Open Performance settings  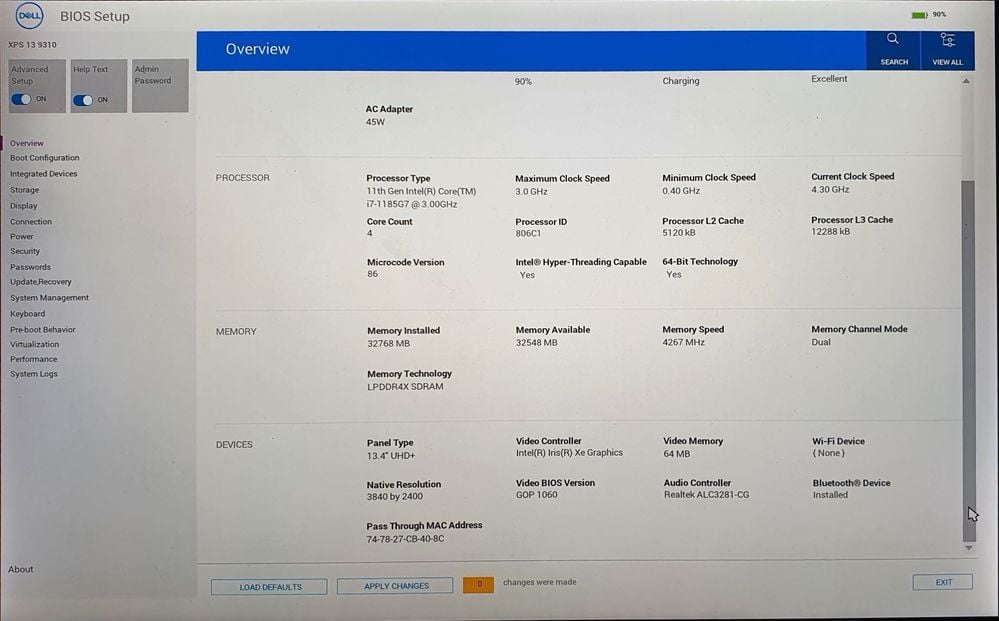tap(33, 359)
